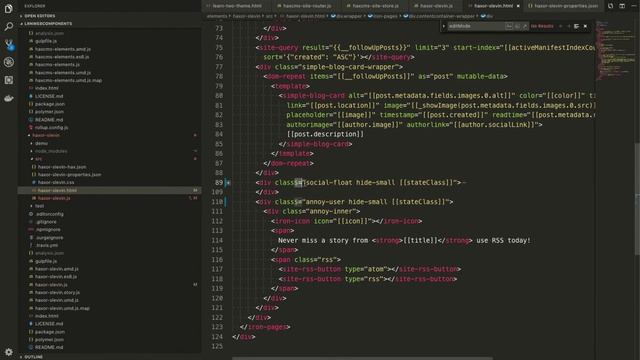
Task: Click div.wrapper breadcrumb
Action: [x=347, y=16]
